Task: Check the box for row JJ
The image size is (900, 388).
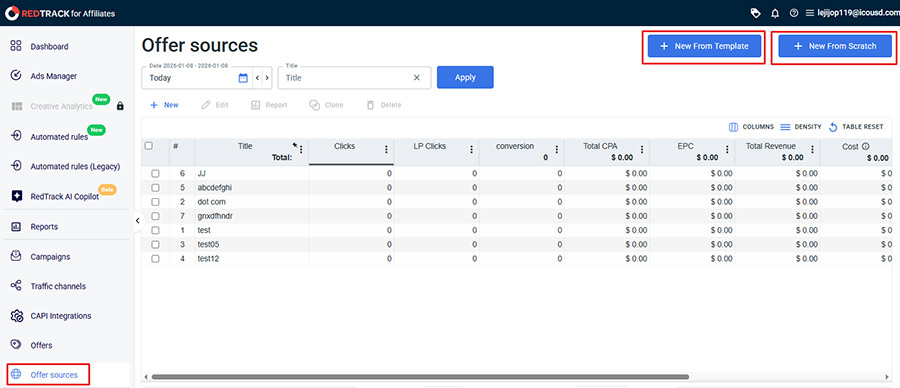Action: click(155, 173)
